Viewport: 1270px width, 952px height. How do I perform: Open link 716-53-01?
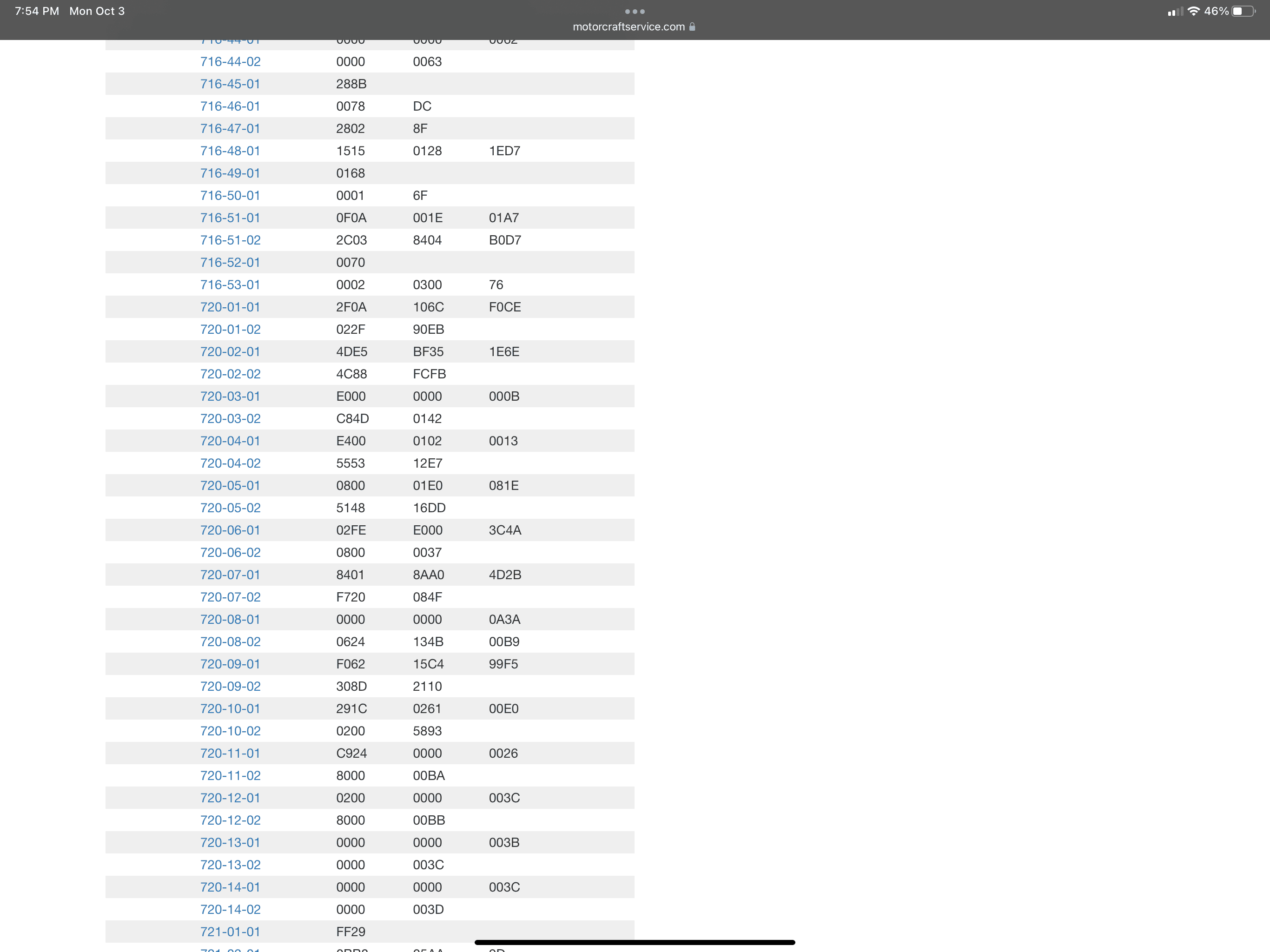230,285
